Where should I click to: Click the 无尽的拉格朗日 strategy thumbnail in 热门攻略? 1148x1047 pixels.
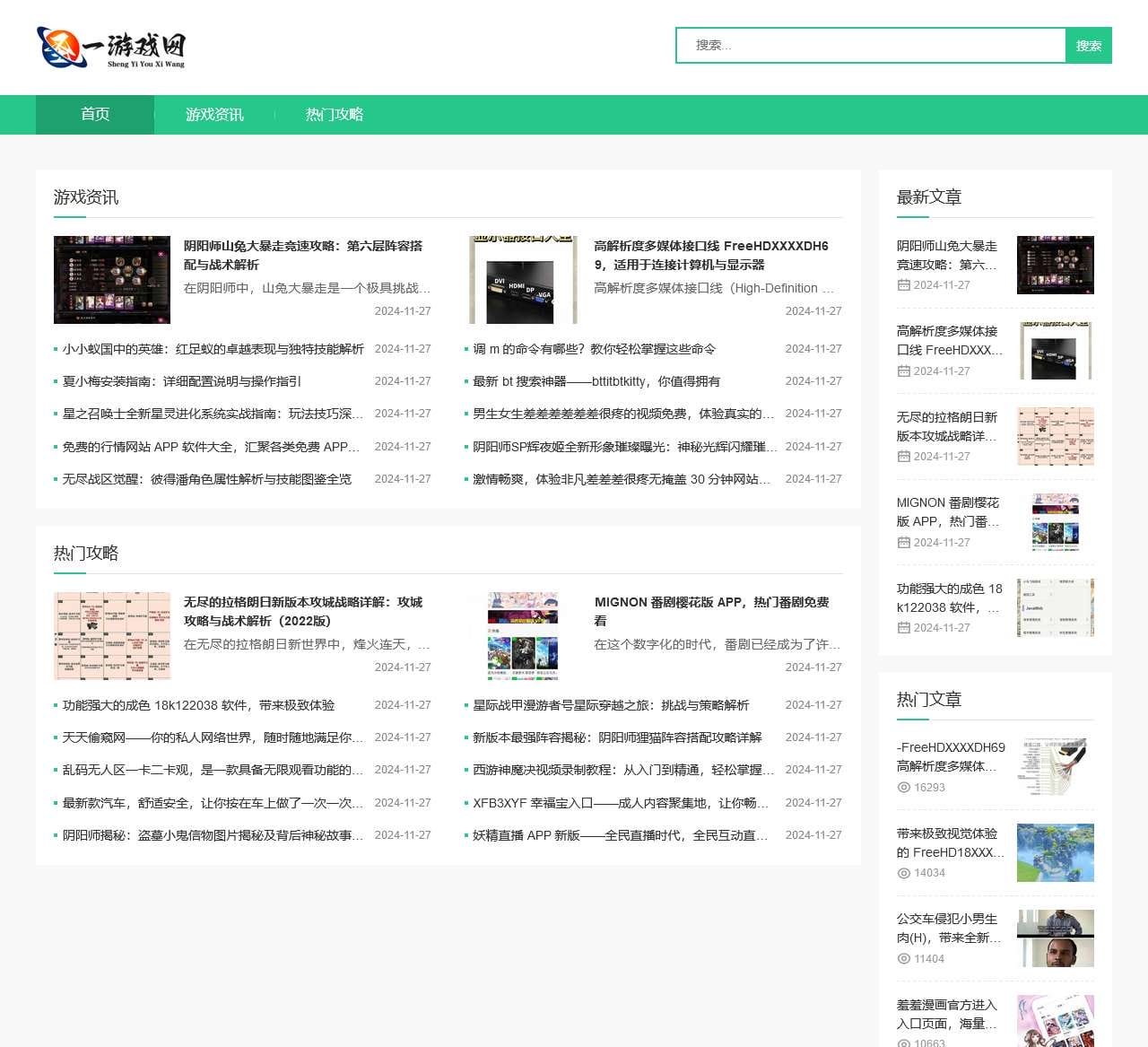pos(112,636)
